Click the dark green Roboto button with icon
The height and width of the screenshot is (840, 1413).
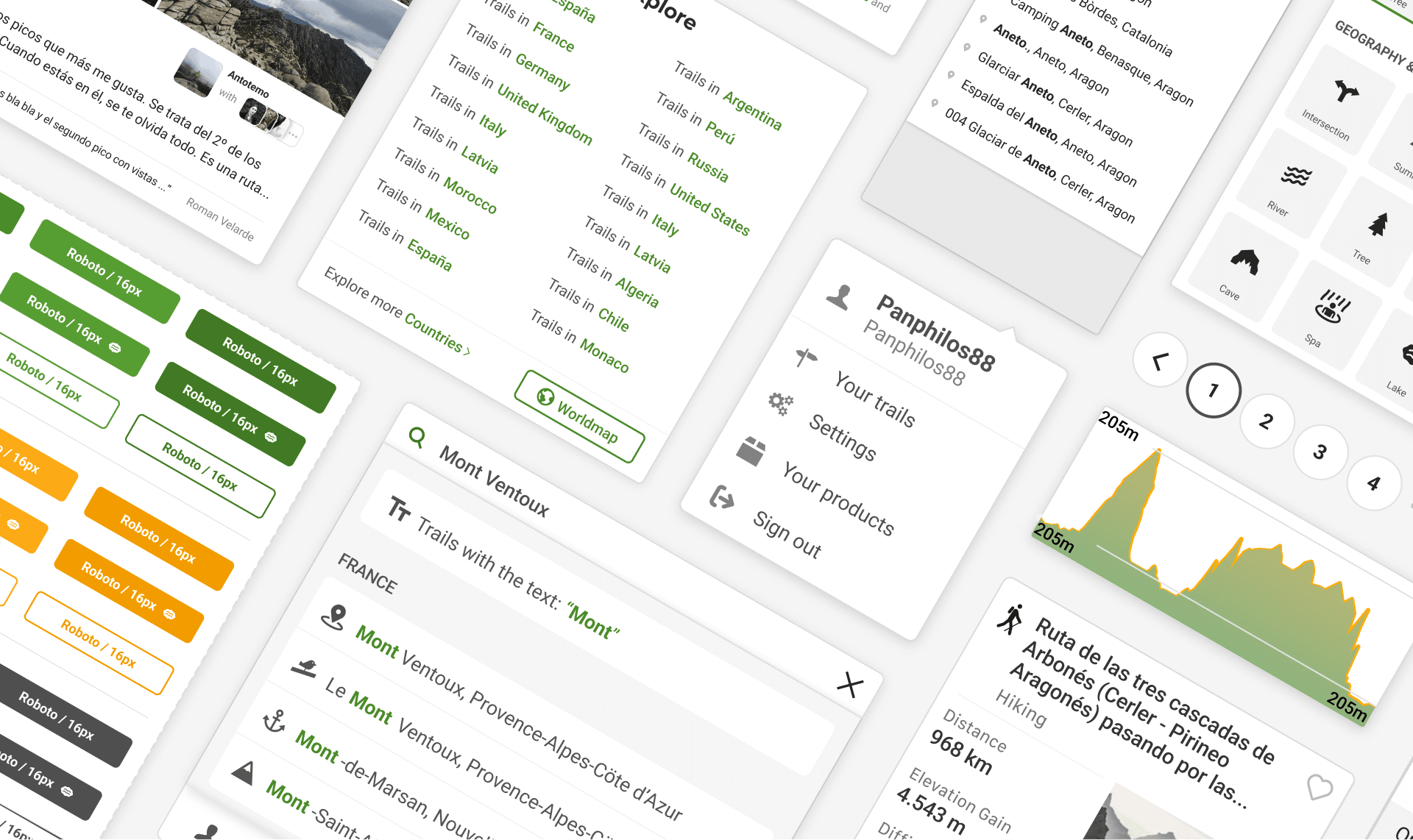[230, 414]
